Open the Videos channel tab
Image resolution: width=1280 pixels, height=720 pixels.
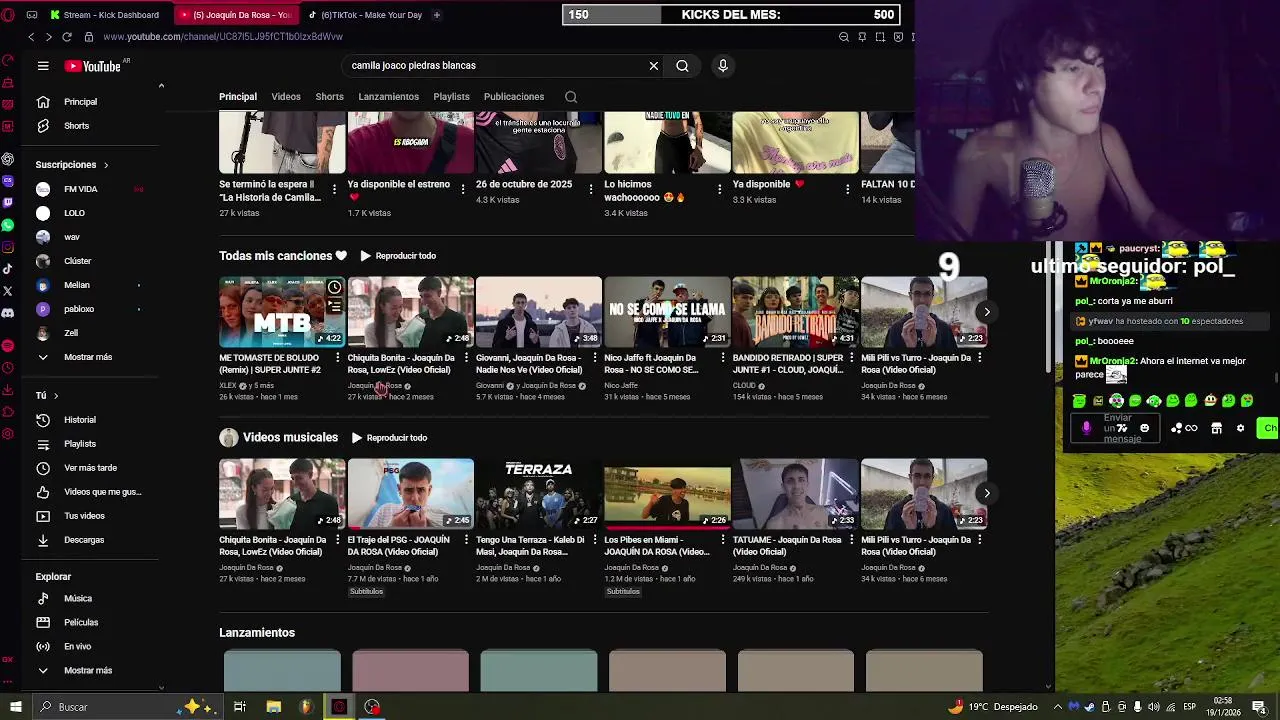[x=286, y=97]
